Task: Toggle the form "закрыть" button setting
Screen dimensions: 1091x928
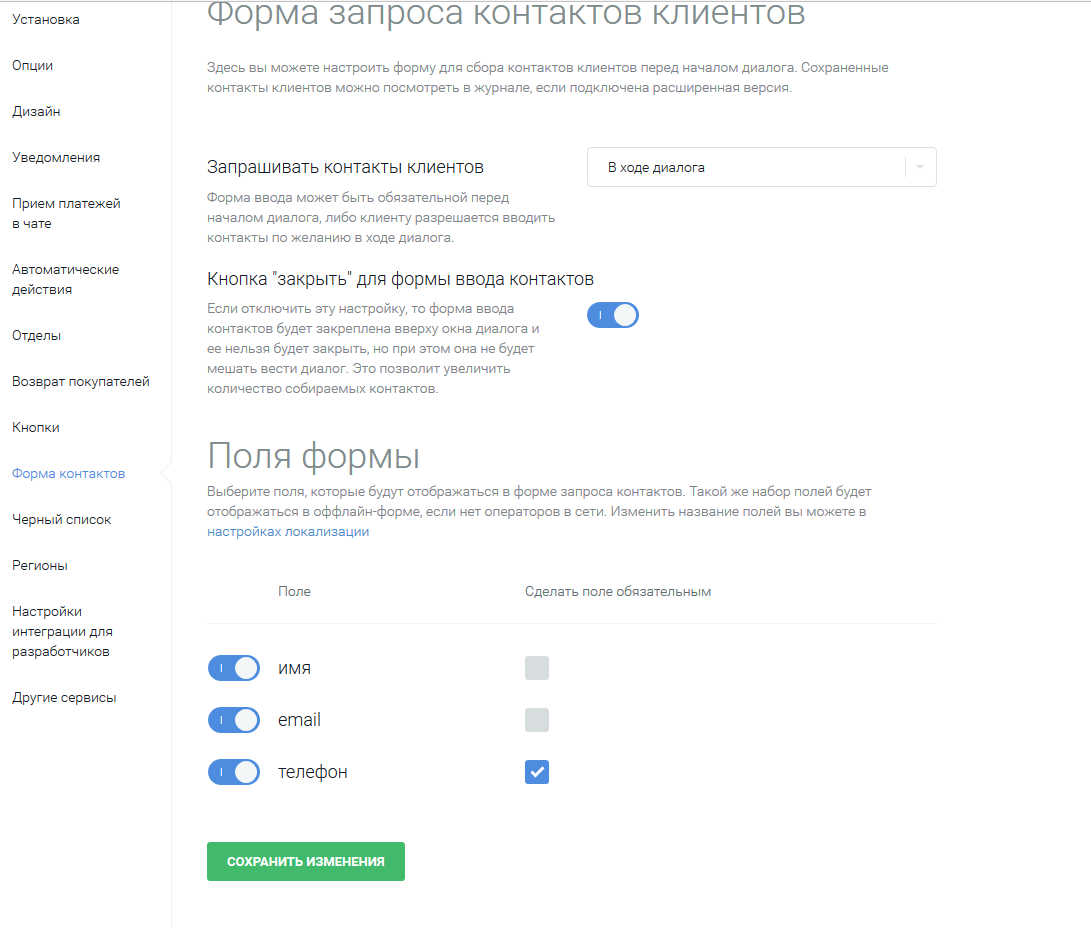Action: 612,316
